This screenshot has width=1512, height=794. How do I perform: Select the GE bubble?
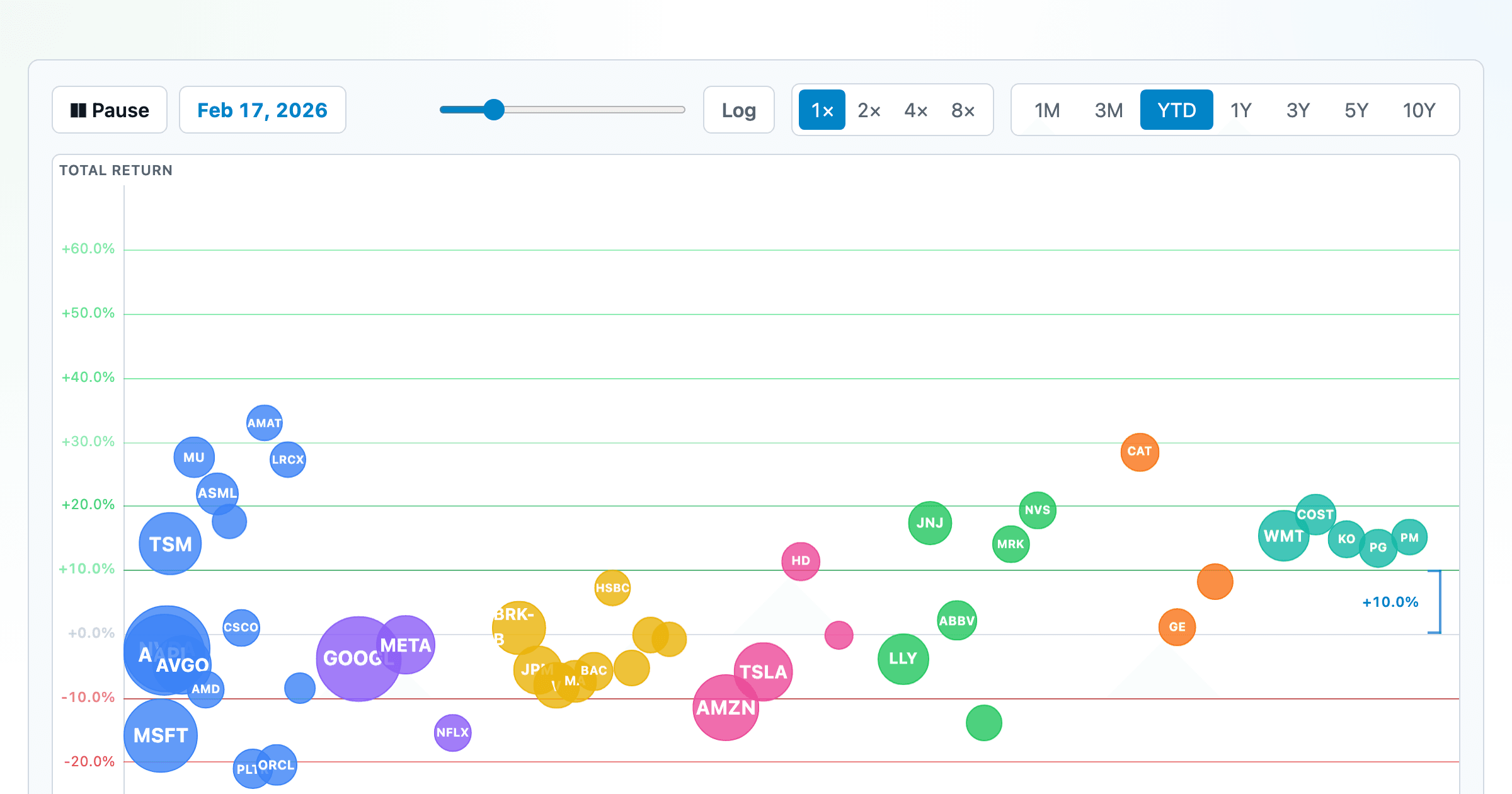1177,627
